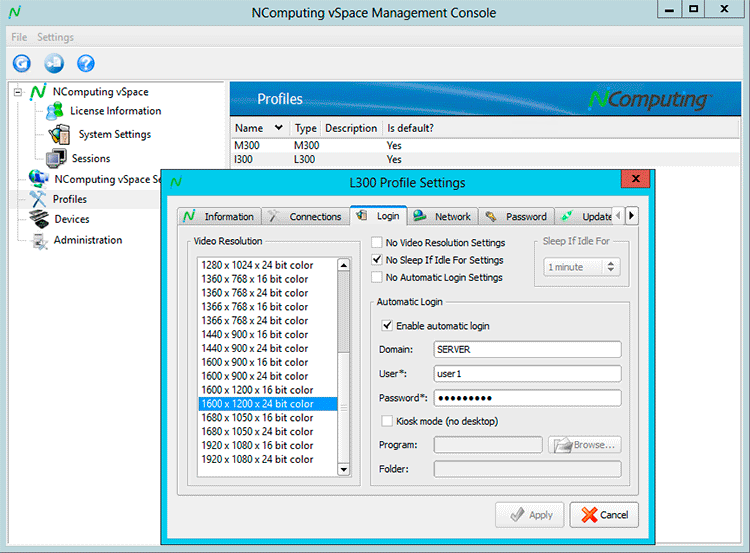Click the NComputing logo in window title bar
750x553 pixels.
point(15,12)
